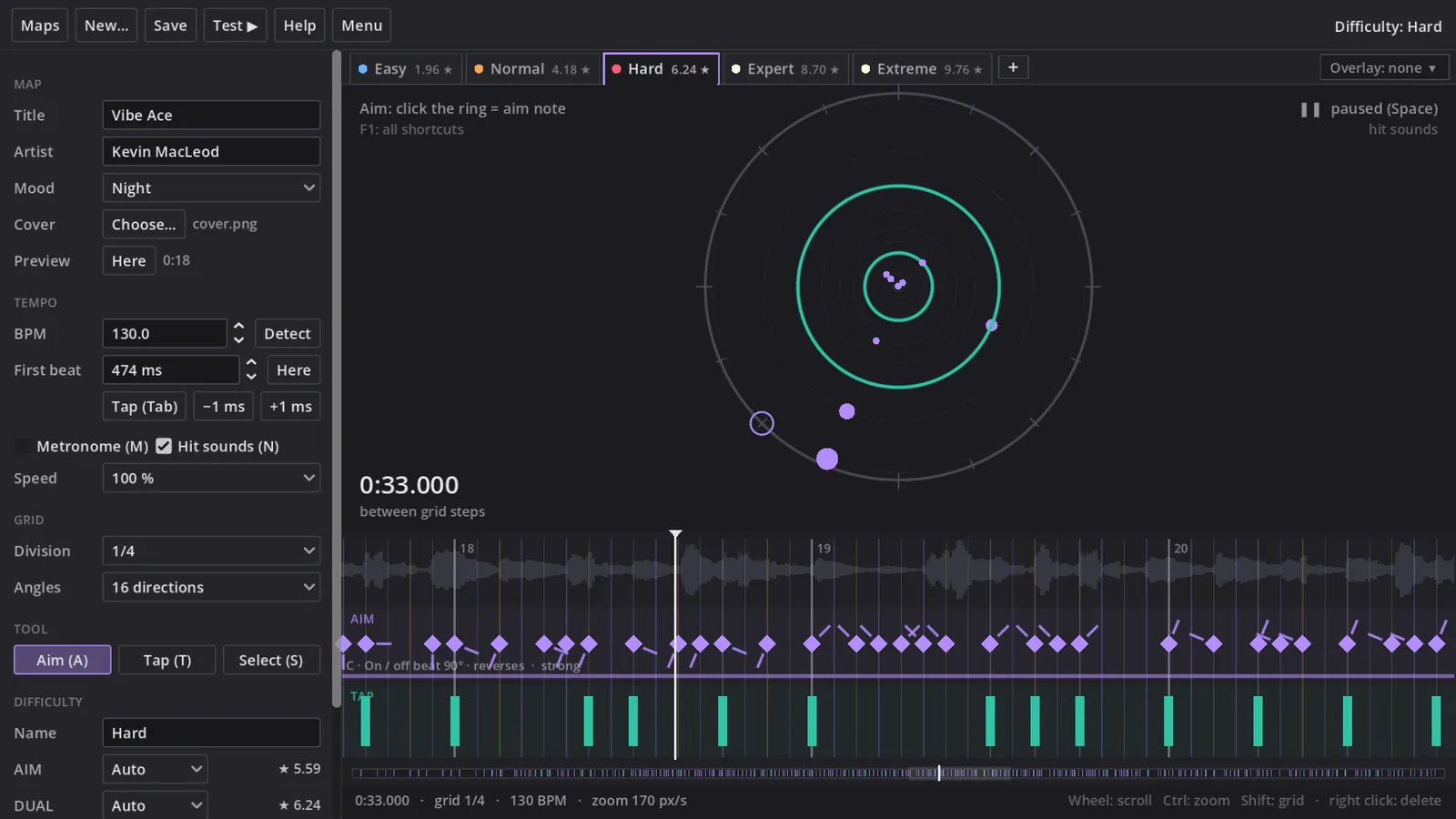Uncheck the Hit sounds (N) checkbox

[x=164, y=446]
